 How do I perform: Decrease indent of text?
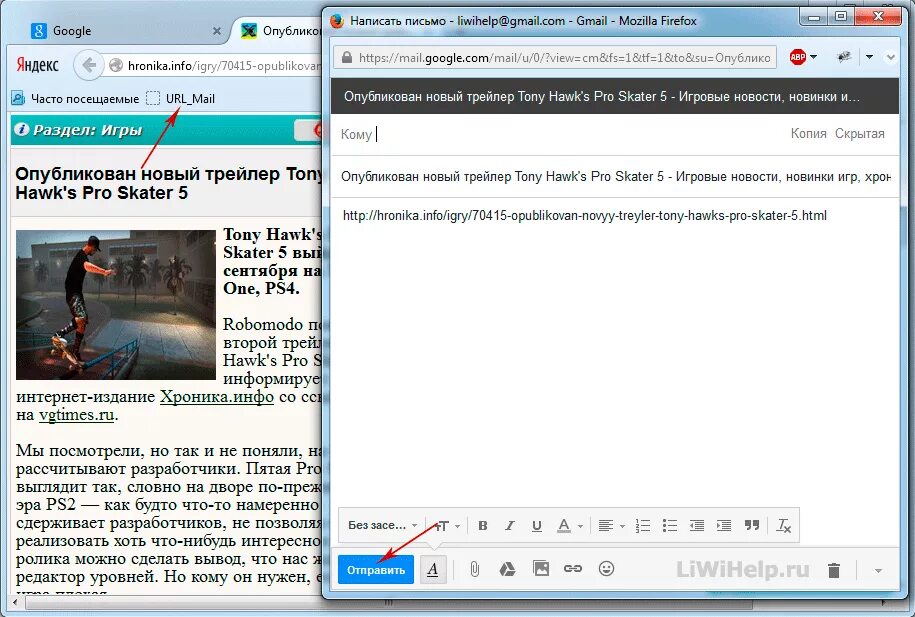697,526
